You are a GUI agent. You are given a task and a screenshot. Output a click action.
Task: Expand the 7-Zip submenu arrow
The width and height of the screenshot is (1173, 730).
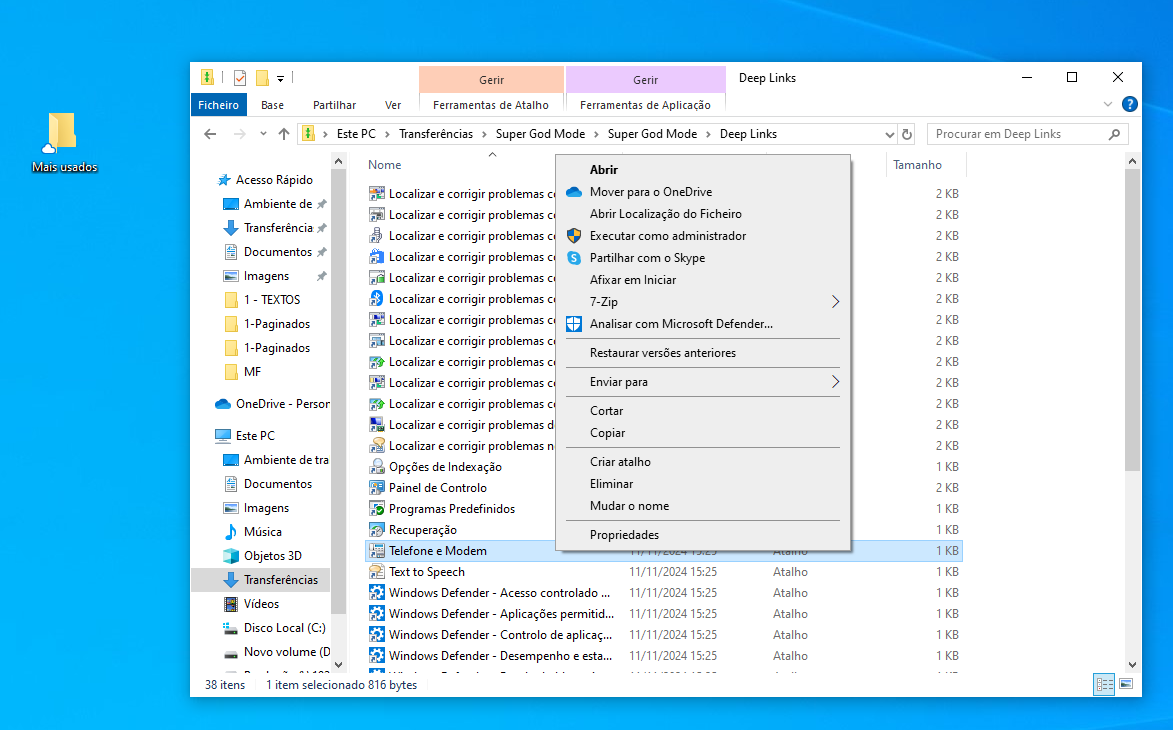[836, 302]
